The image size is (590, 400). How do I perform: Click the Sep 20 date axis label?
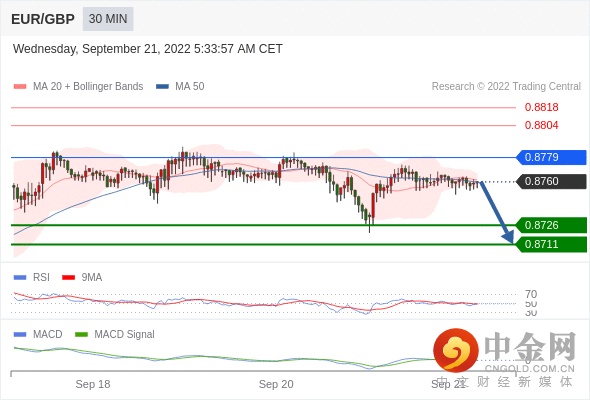coord(276,384)
